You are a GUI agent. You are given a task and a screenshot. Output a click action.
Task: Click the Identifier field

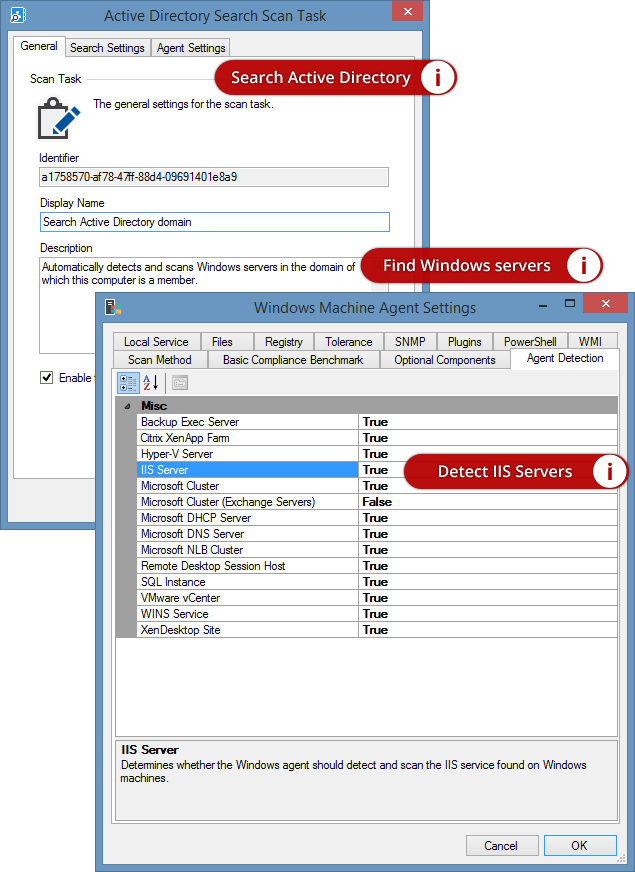214,177
